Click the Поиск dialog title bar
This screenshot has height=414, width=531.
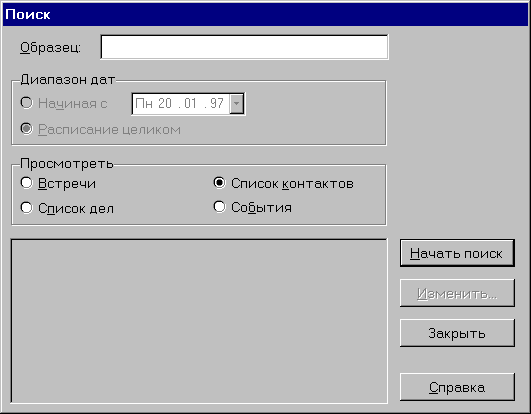pos(266,14)
